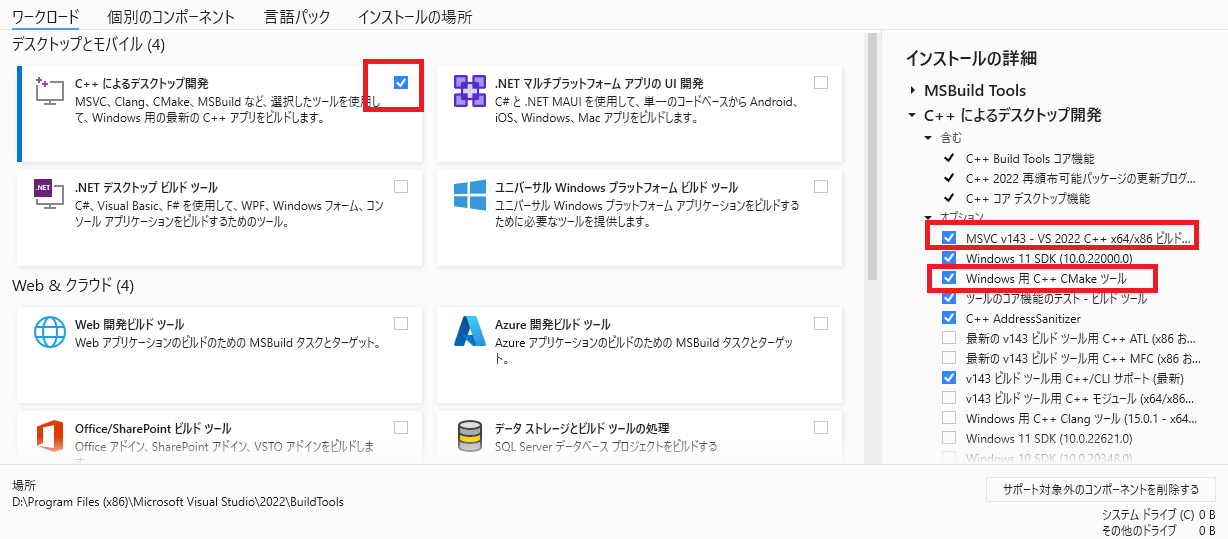
Task: Expand the MSBuild Tools details node
Action: pos(912,90)
